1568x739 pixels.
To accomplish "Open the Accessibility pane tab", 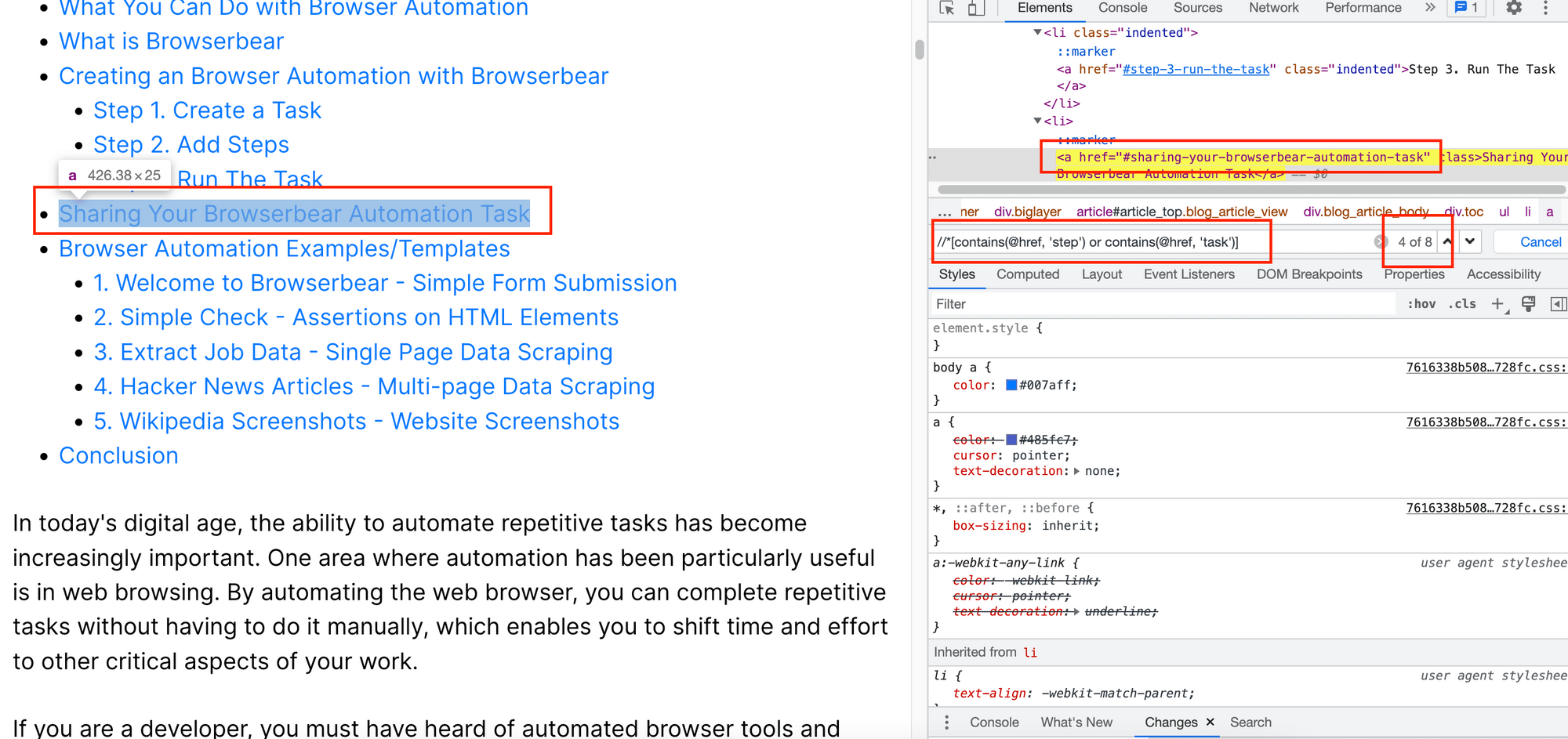I will tap(1503, 274).
